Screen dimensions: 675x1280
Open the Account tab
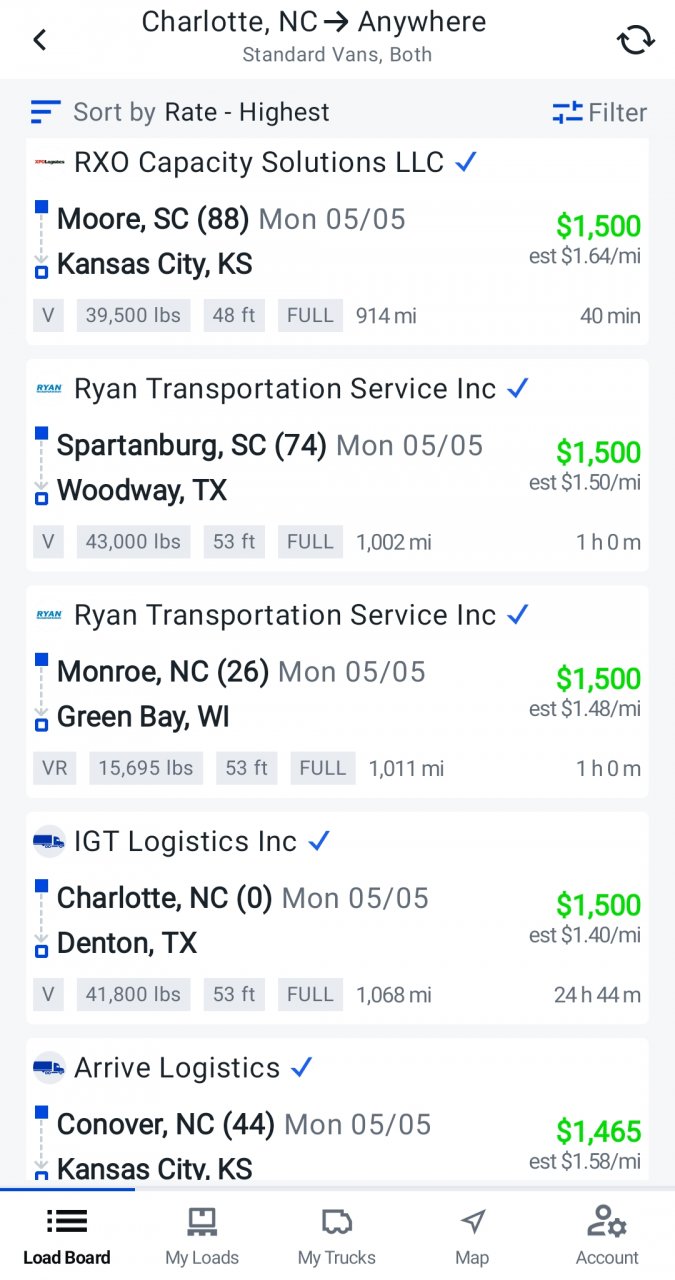tap(607, 1236)
